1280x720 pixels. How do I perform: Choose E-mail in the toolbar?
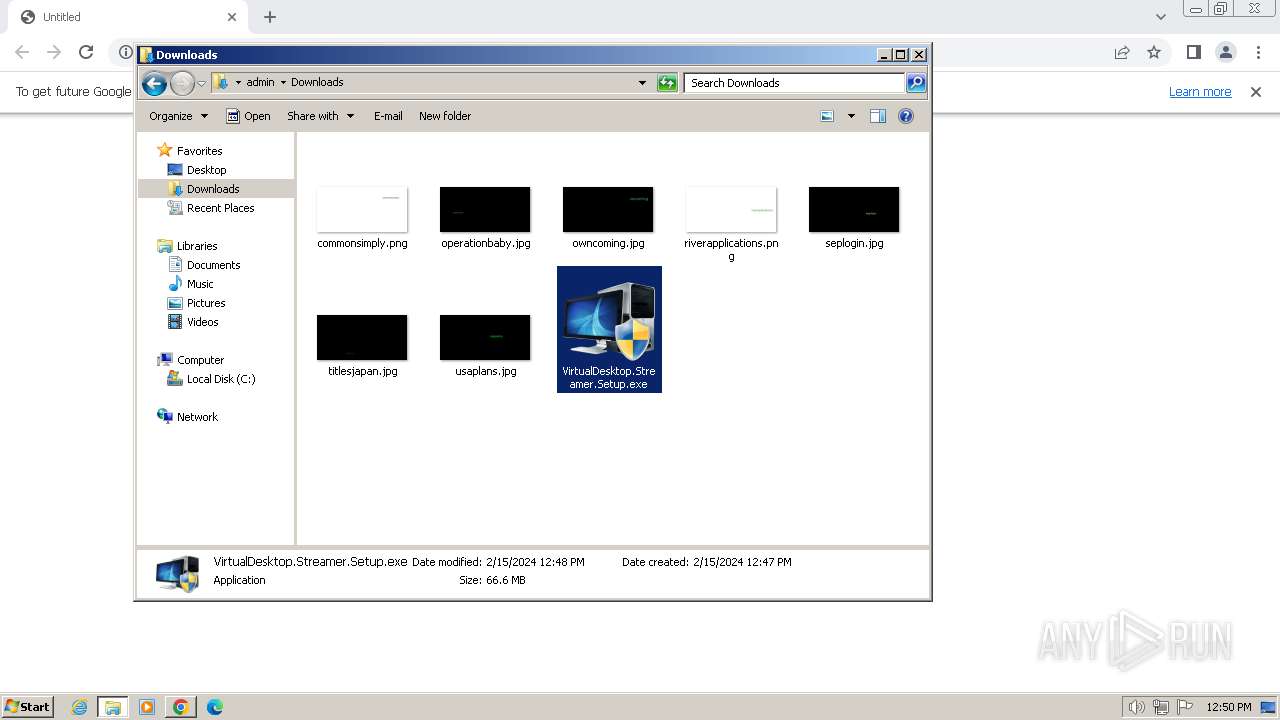click(388, 116)
